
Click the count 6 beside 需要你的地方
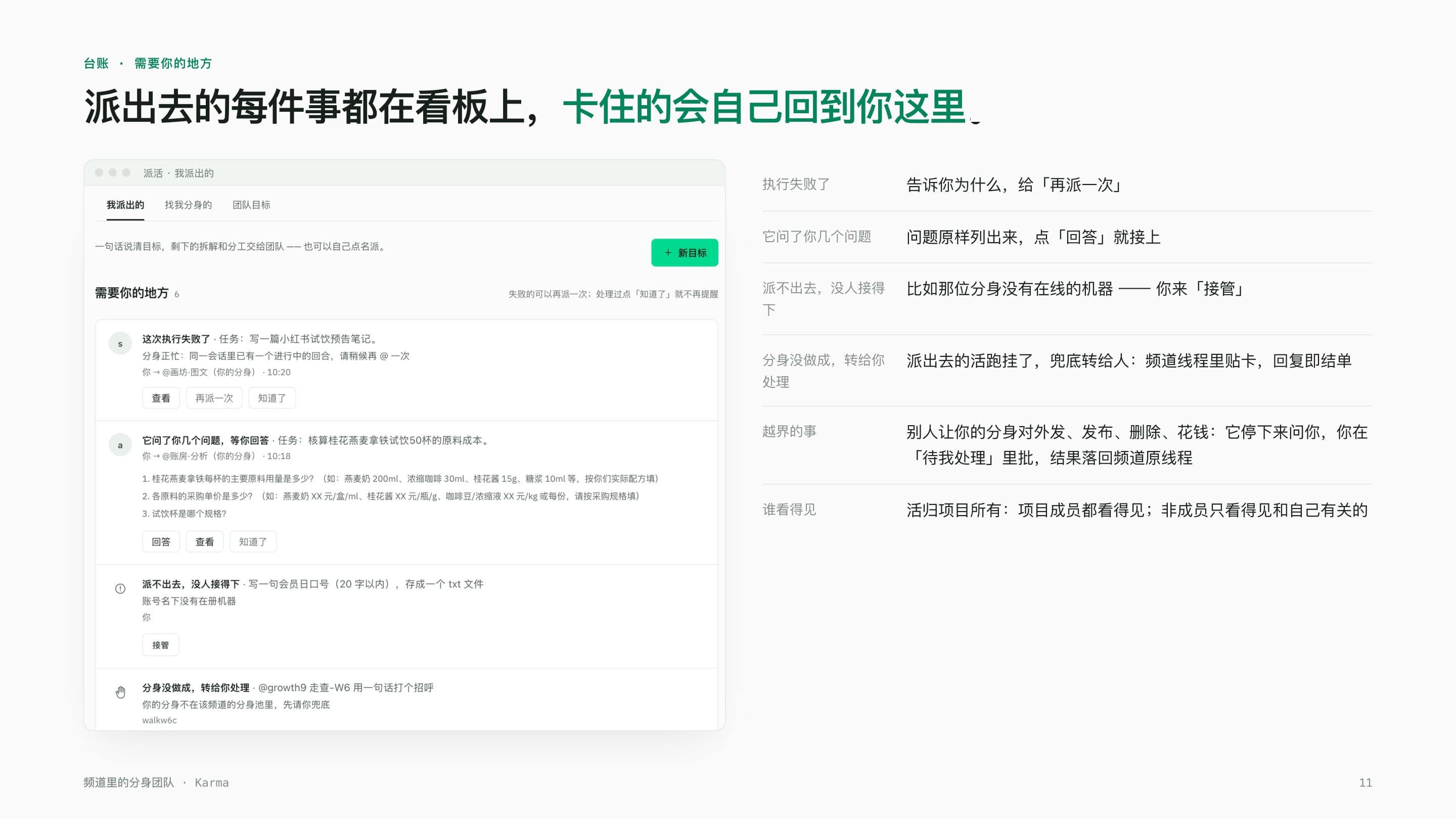(176, 294)
